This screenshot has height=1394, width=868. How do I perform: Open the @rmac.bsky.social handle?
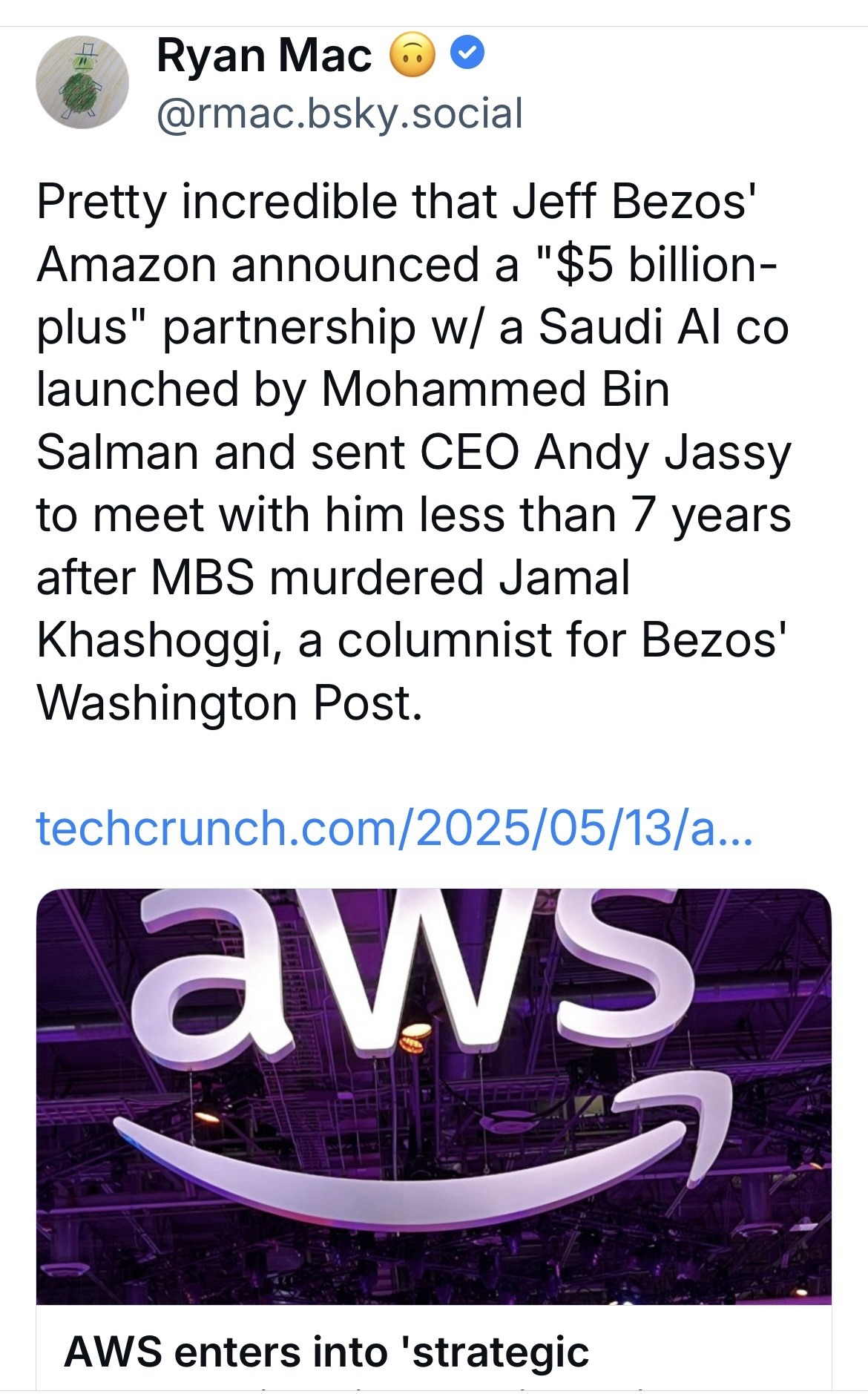pos(340,114)
